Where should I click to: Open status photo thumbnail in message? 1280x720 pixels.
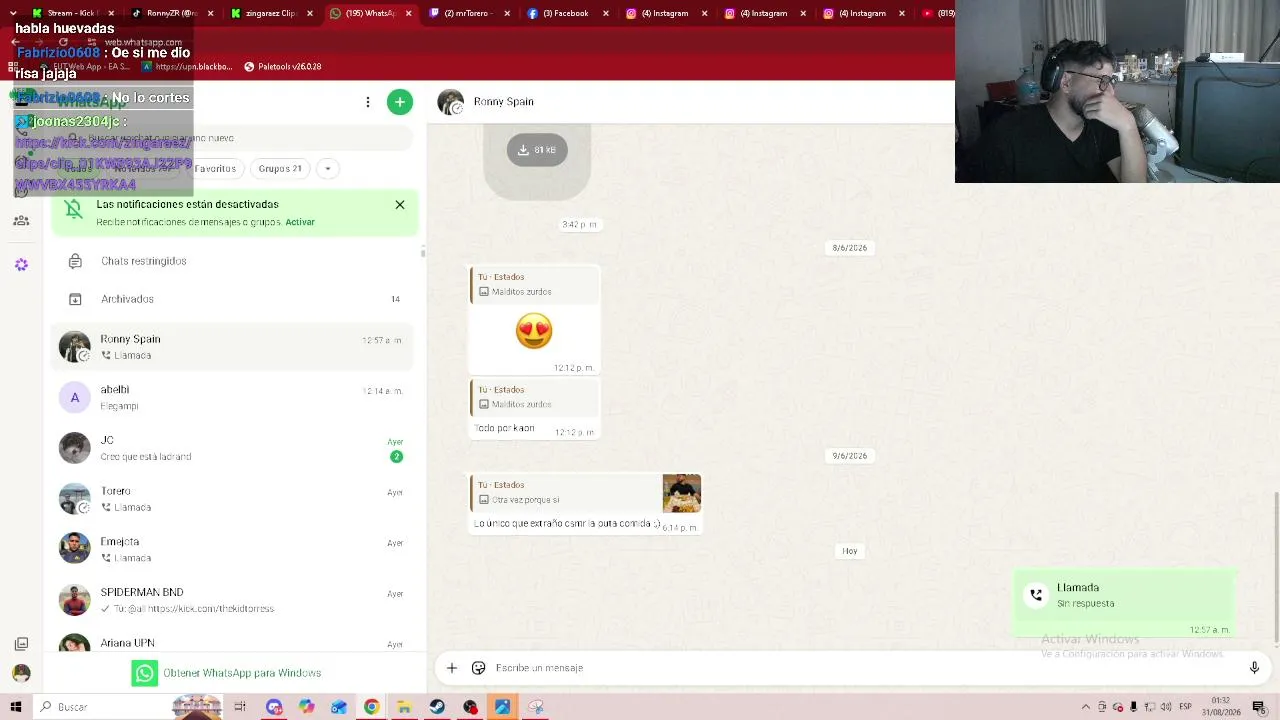681,494
